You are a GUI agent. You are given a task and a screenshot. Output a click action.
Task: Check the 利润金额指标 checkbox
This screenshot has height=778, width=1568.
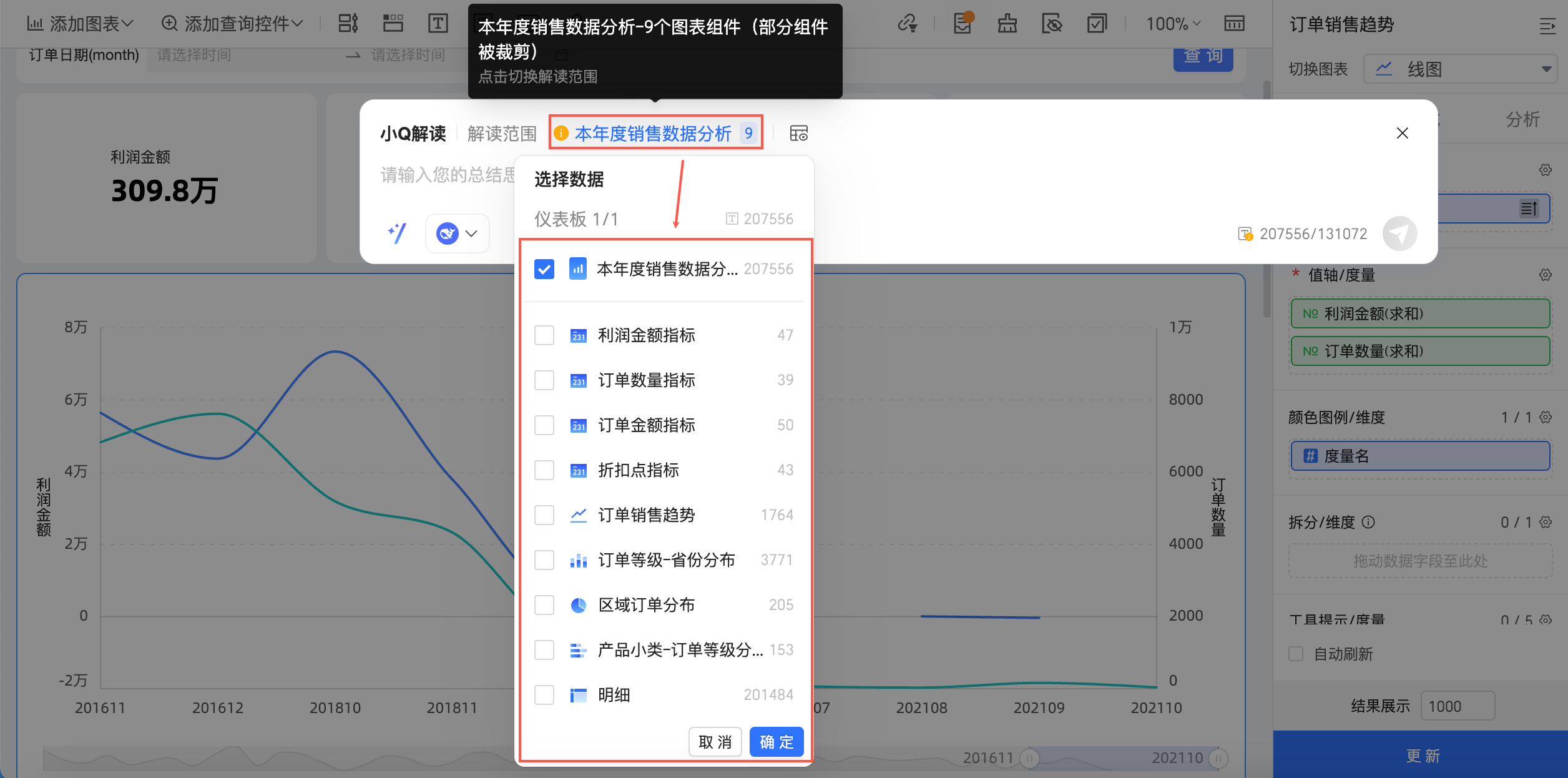coord(544,335)
